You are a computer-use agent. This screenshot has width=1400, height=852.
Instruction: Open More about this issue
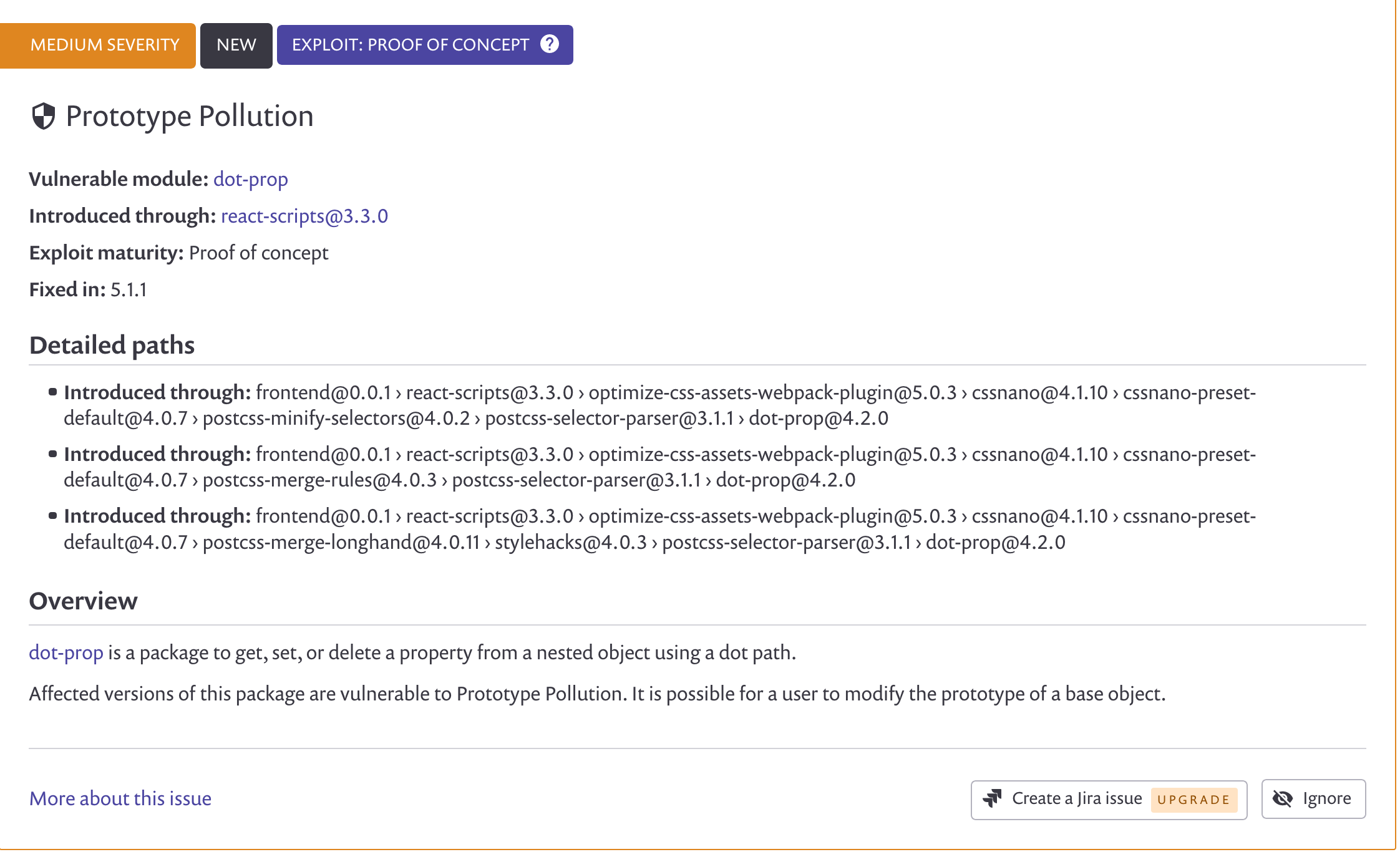pos(120,798)
